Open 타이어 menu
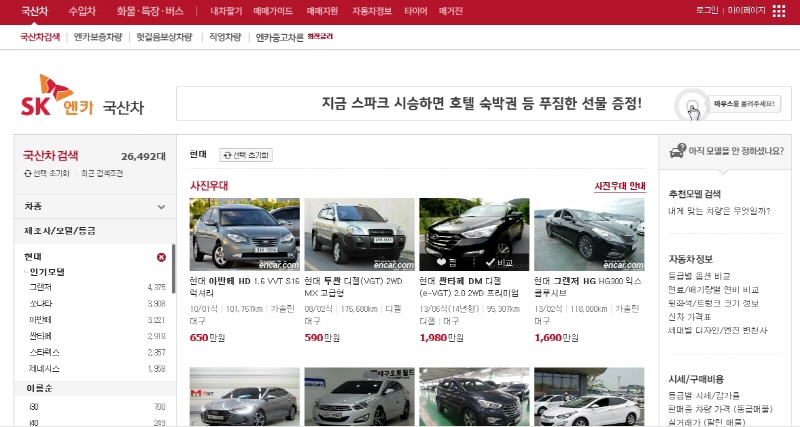The image size is (800, 427). (415, 11)
